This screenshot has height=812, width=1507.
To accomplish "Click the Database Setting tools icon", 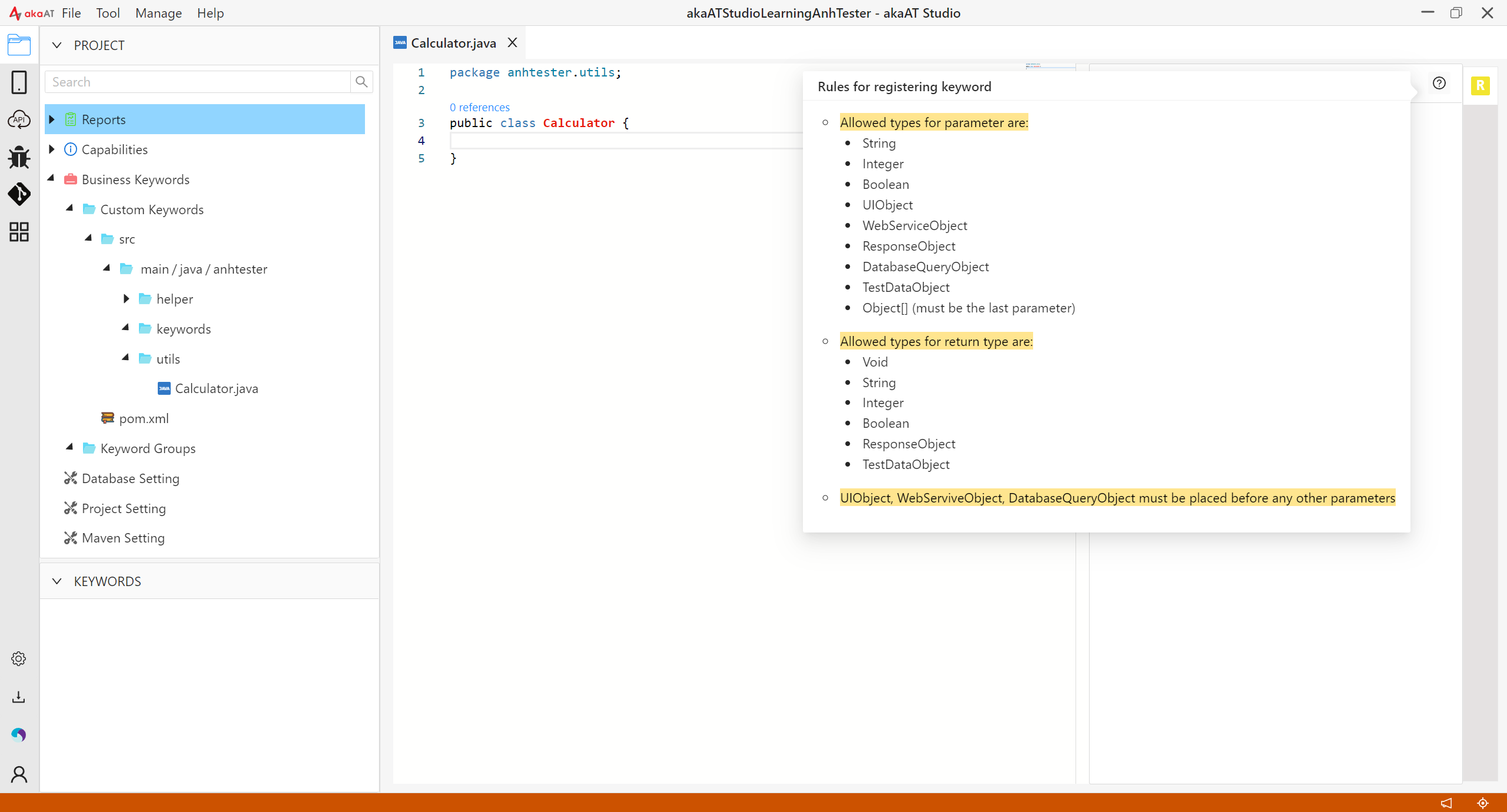I will [71, 478].
